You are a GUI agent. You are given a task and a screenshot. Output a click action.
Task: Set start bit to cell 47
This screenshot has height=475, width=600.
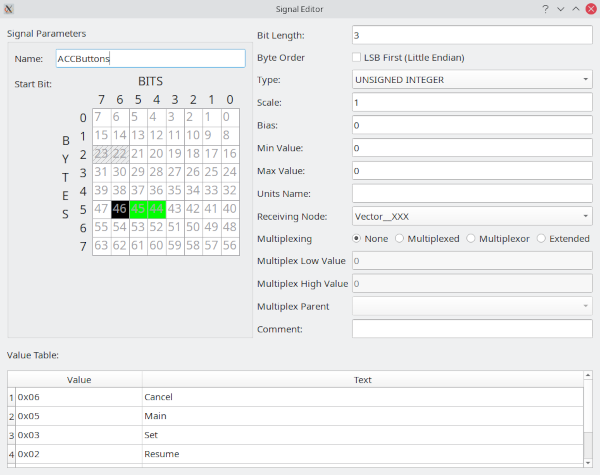pos(101,209)
